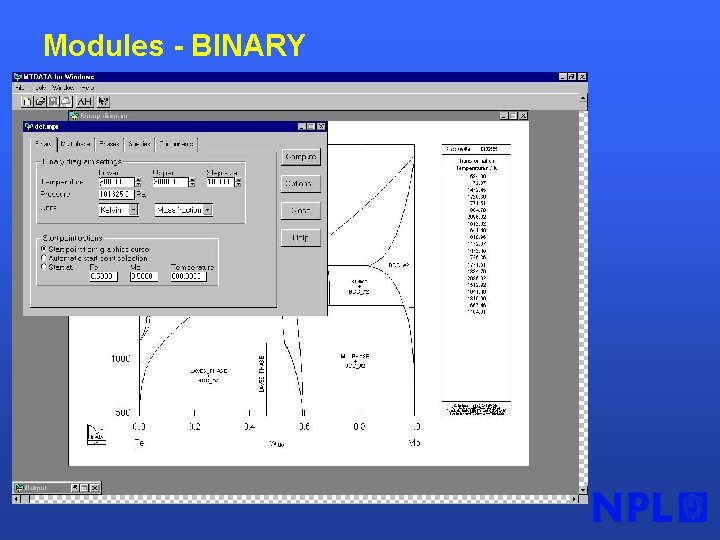The image size is (720, 540).
Task: Click the horizontal scrollbar at the bottom
Action: (x=296, y=499)
